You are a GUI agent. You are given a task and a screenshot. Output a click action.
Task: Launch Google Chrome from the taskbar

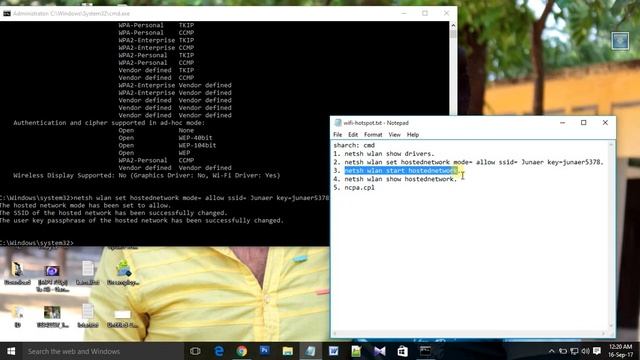(x=242, y=351)
